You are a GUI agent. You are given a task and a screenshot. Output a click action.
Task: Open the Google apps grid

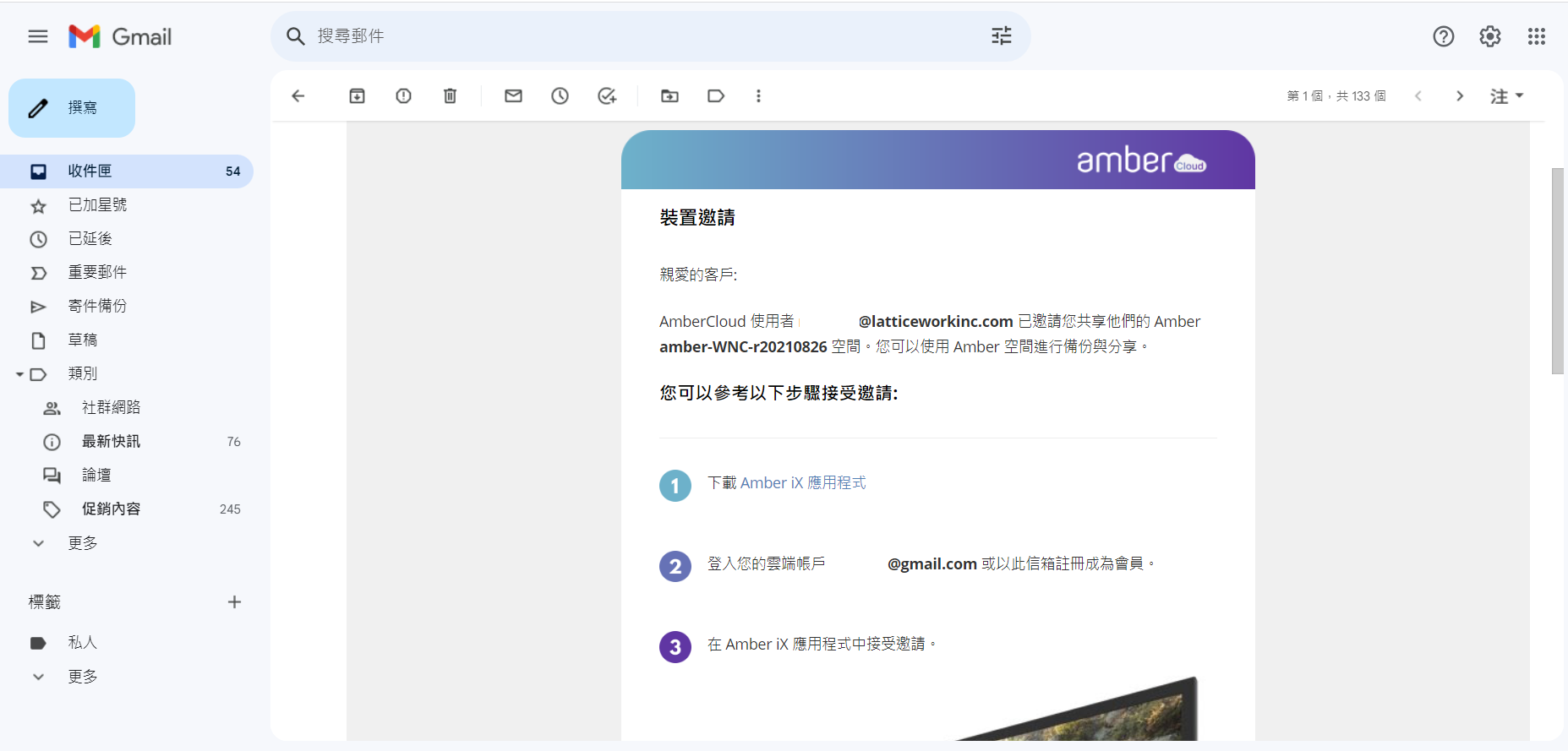tap(1537, 36)
